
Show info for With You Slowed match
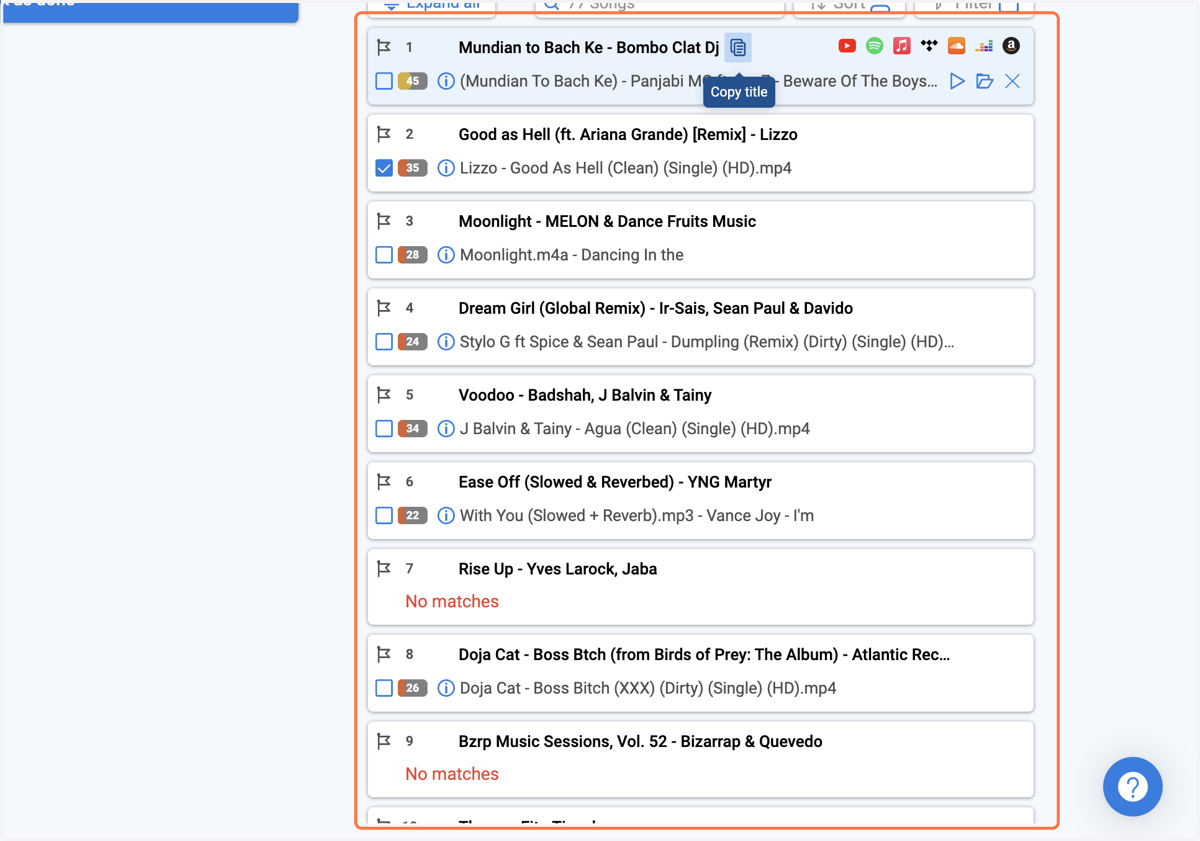point(446,516)
